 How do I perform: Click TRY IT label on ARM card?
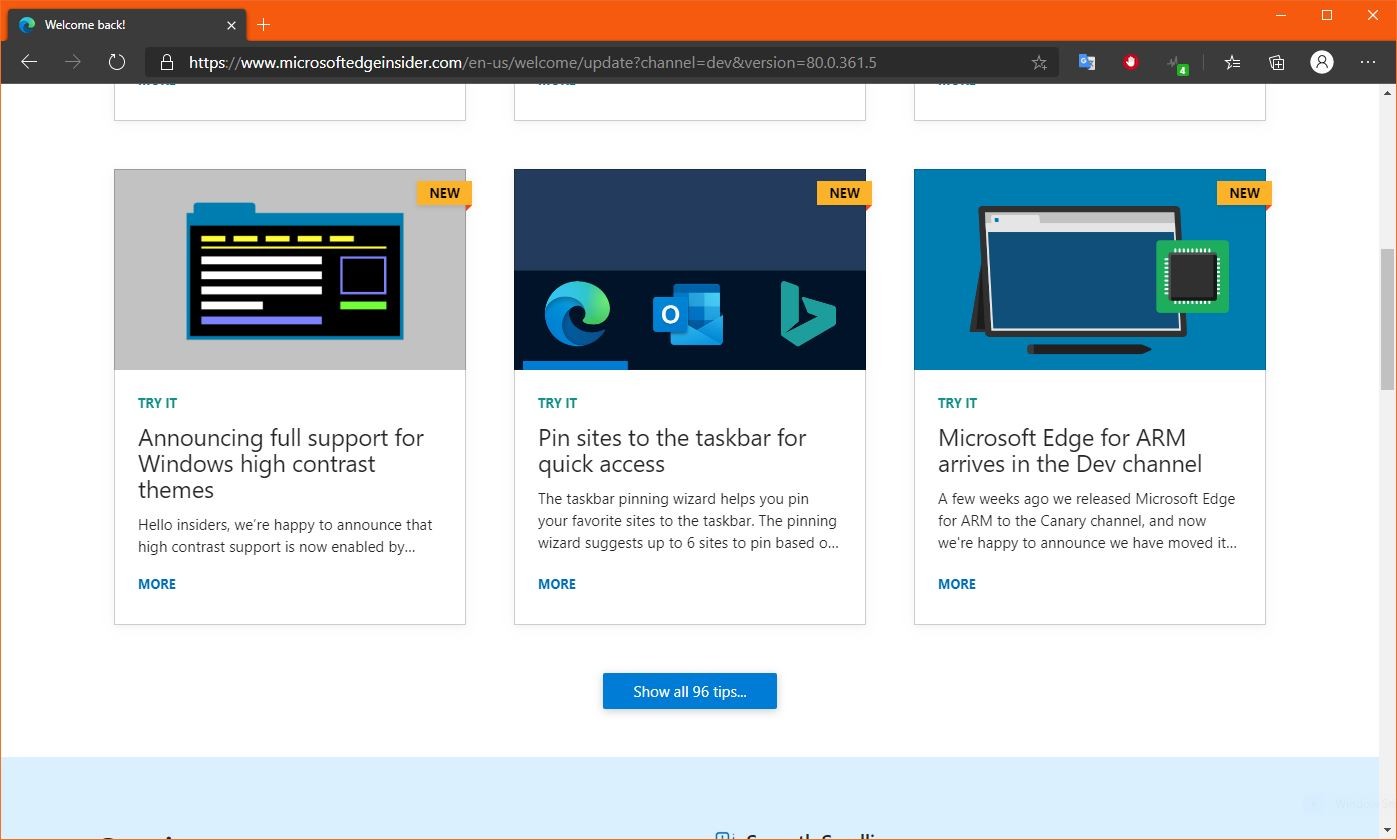[x=957, y=403]
